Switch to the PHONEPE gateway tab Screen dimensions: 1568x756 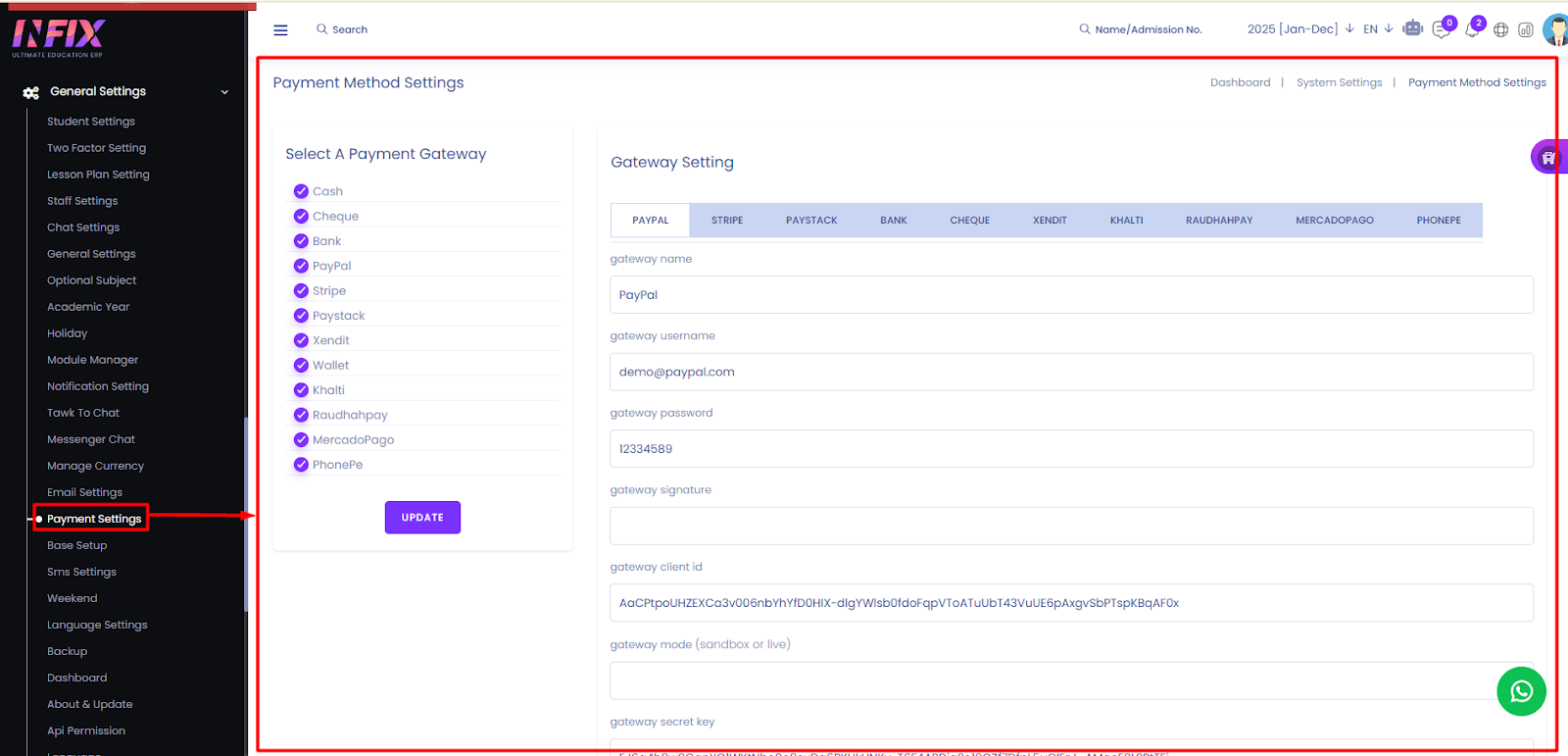click(x=1439, y=221)
